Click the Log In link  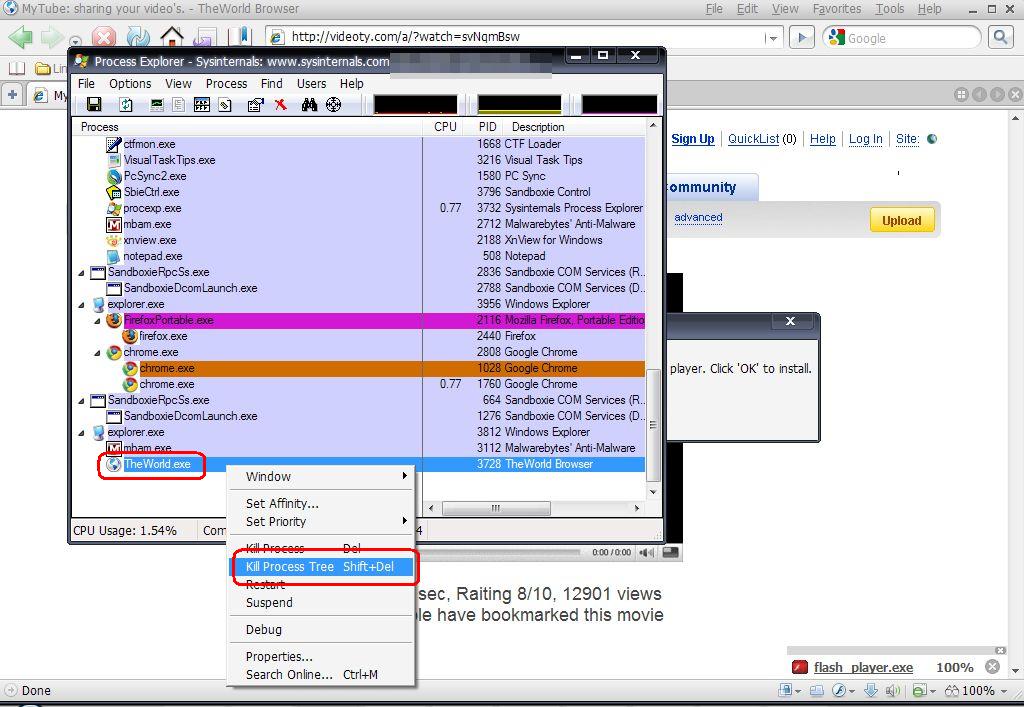[x=865, y=139]
